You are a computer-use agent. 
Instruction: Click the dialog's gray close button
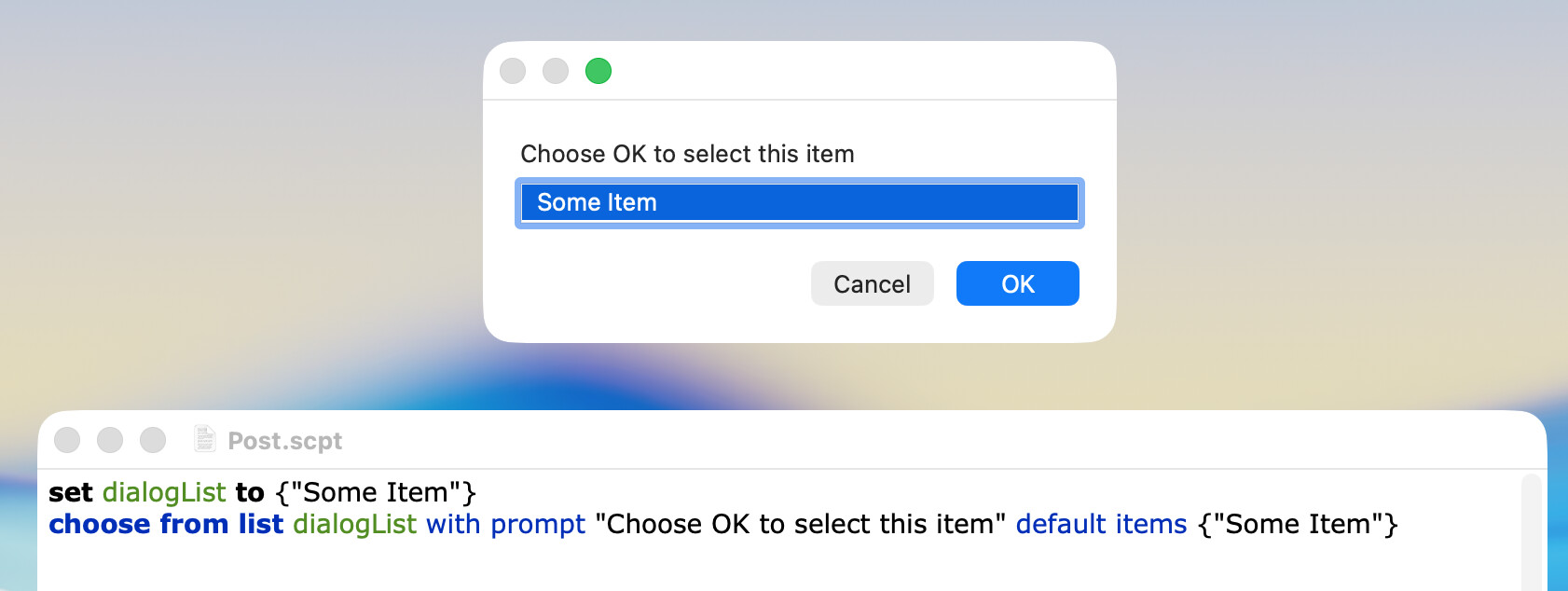513,71
